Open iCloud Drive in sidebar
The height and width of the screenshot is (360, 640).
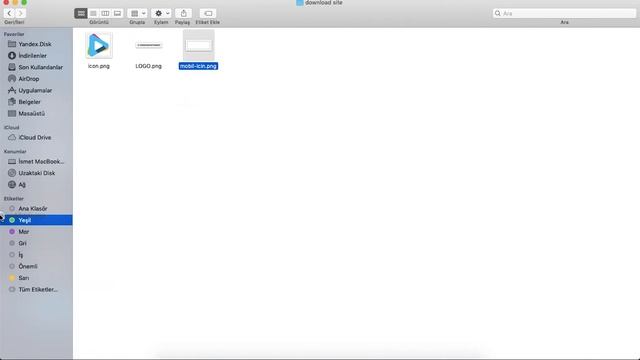click(36, 138)
